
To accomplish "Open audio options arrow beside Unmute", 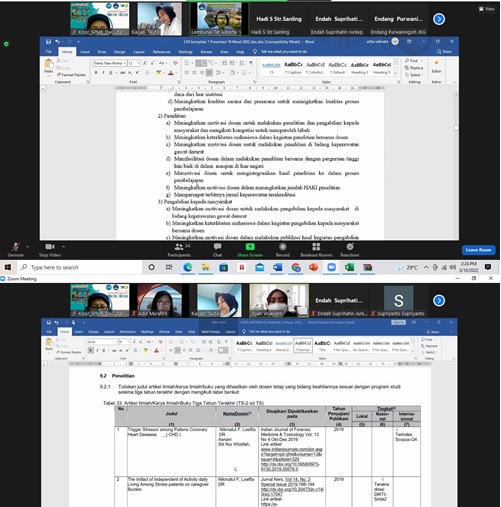I will point(27,247).
